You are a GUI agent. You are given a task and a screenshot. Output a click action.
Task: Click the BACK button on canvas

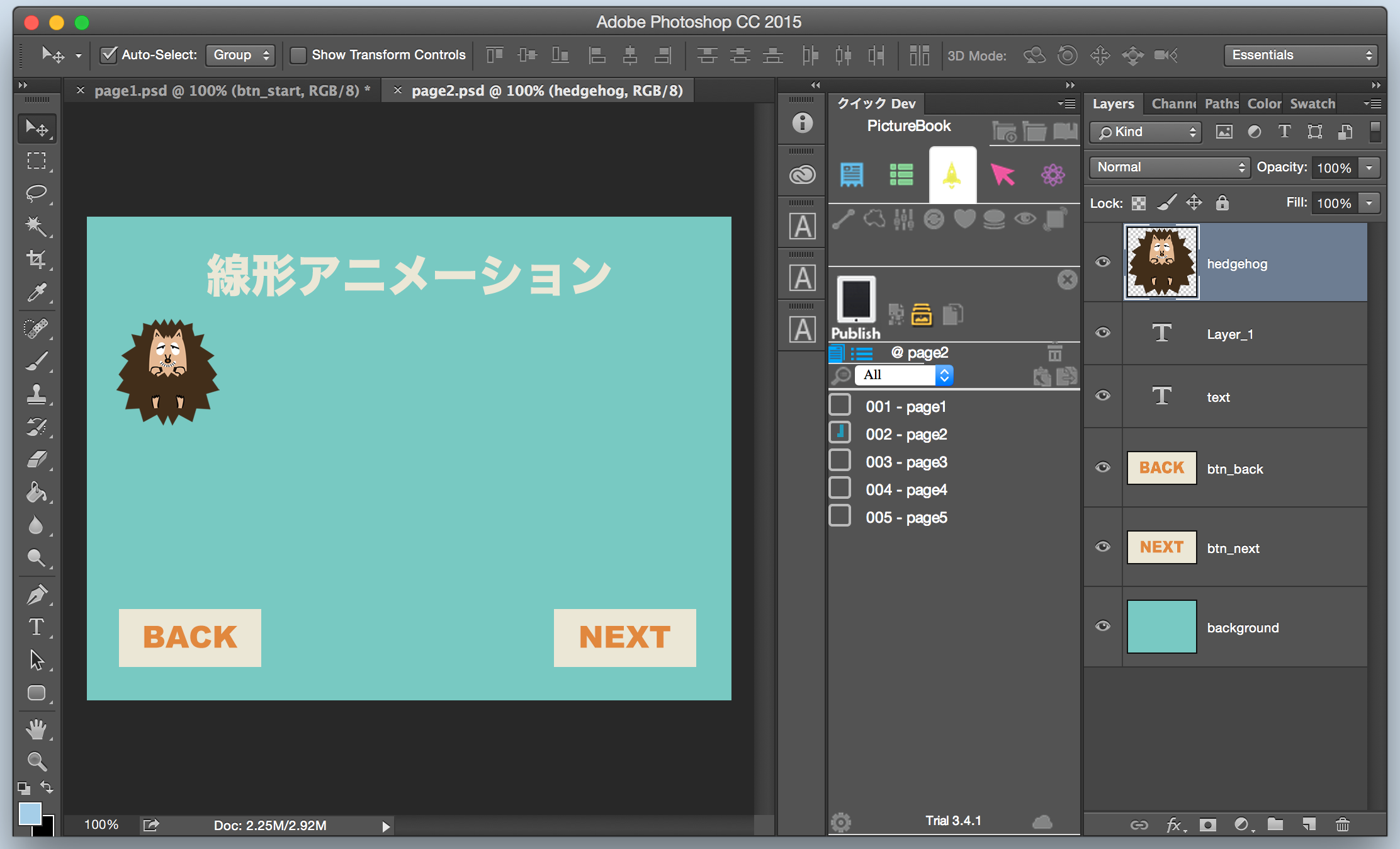[190, 637]
